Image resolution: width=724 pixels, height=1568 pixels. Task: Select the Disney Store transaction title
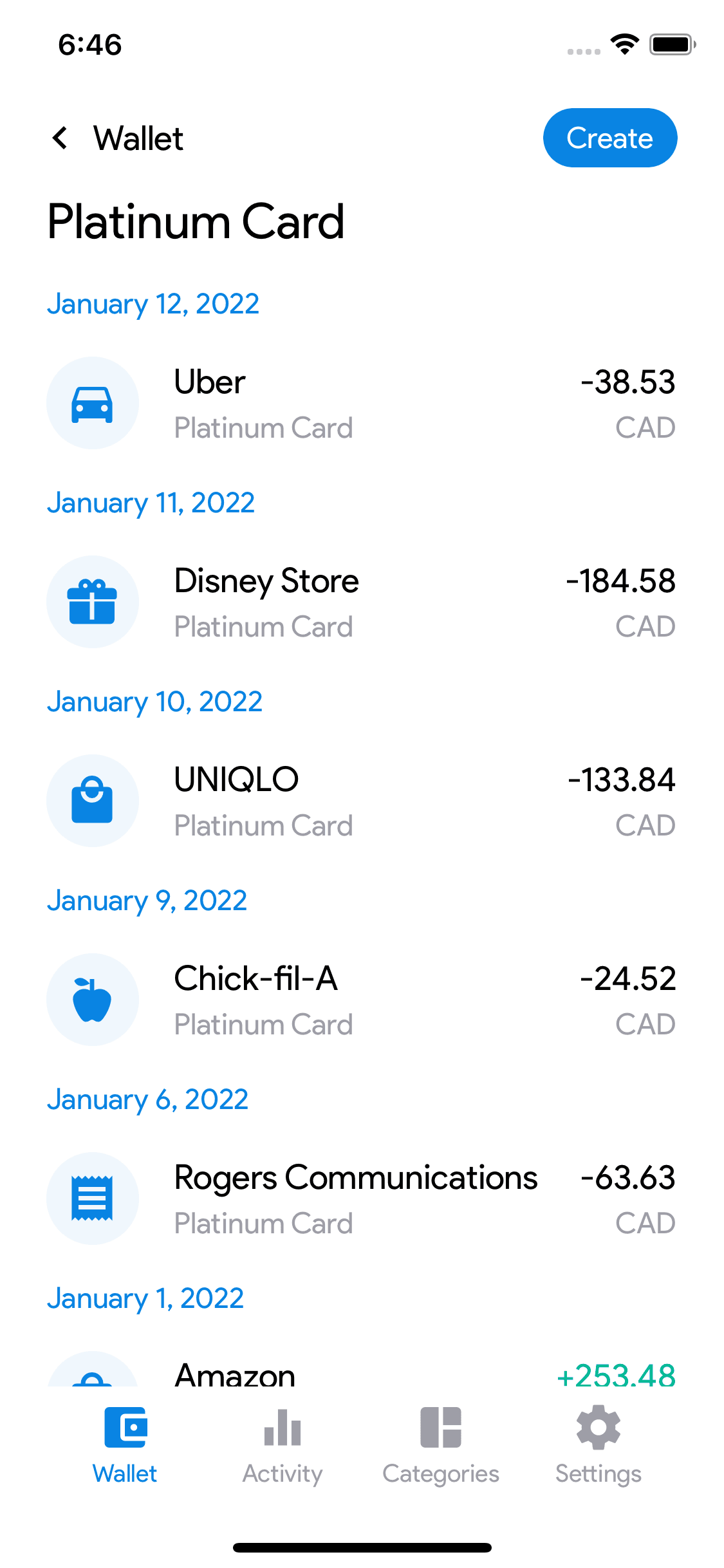pos(266,581)
